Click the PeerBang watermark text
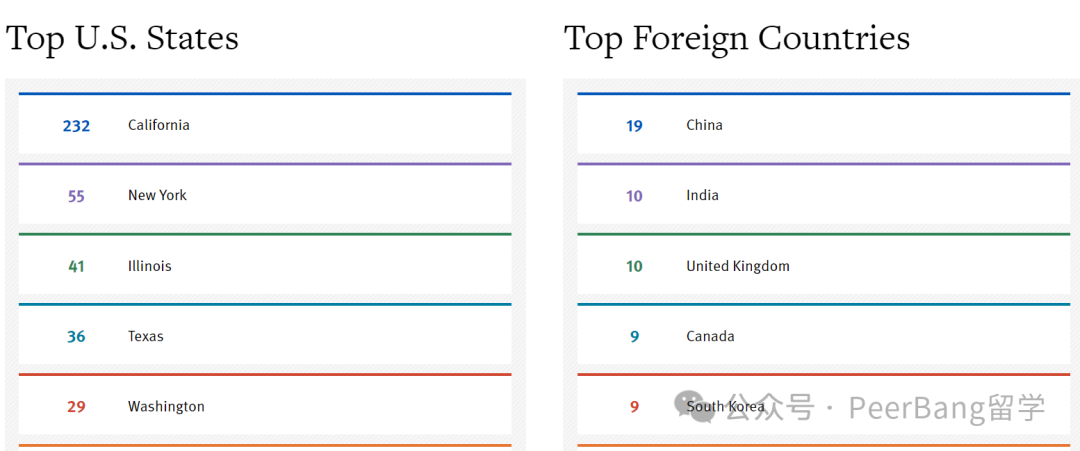The image size is (1080, 451). tap(947, 408)
